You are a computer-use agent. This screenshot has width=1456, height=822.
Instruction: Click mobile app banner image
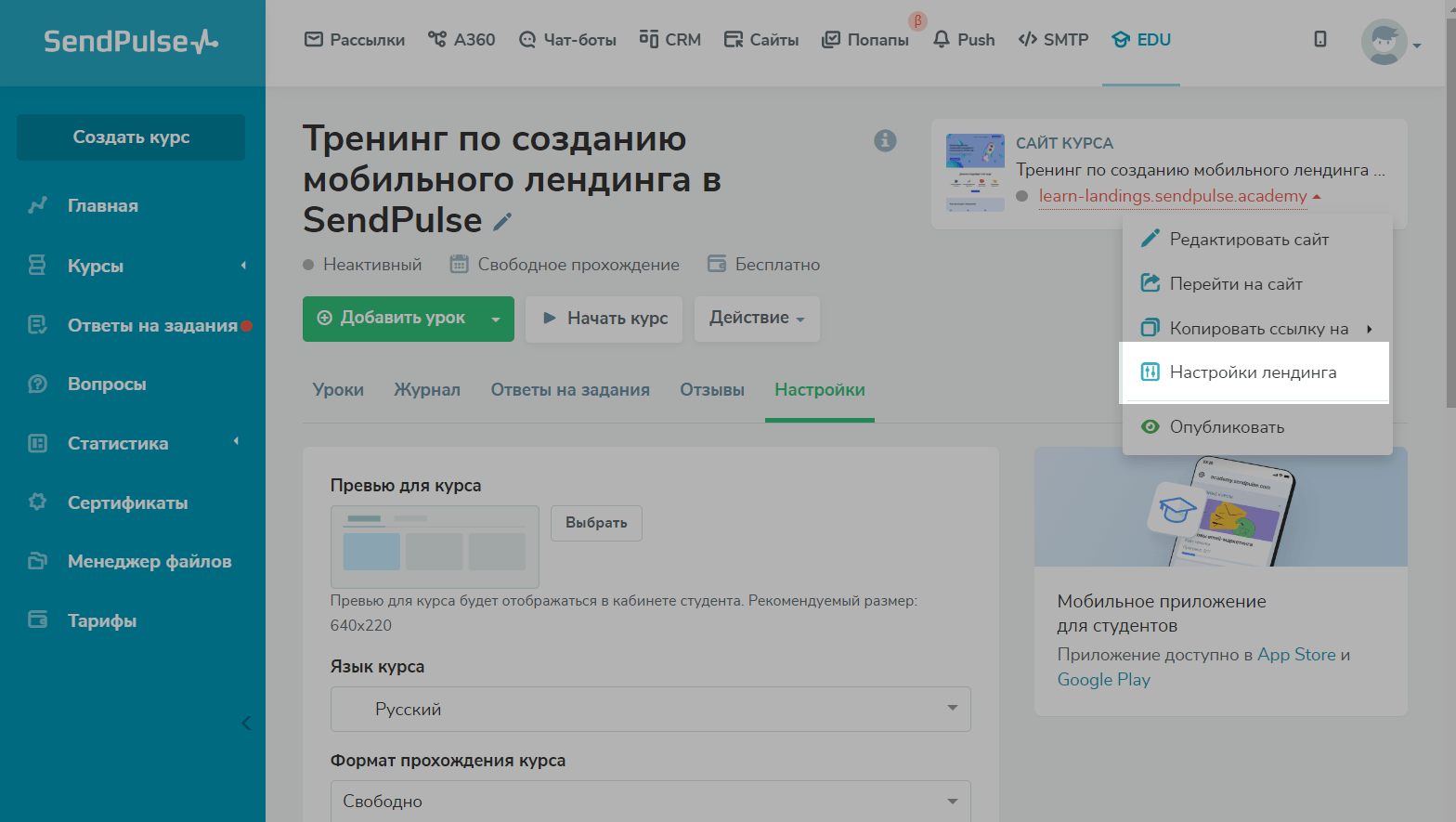(x=1221, y=507)
